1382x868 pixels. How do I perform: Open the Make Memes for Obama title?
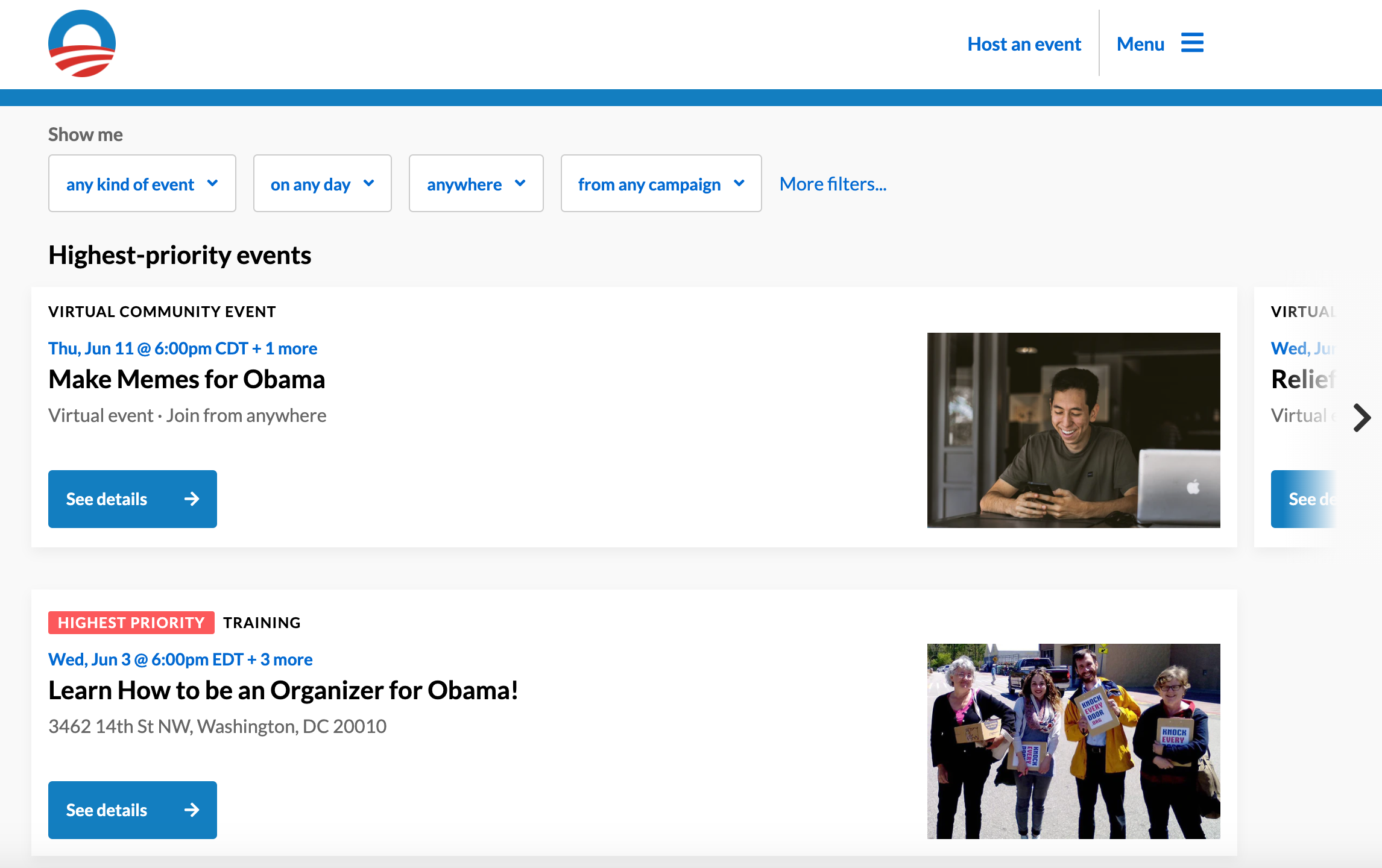pos(186,379)
